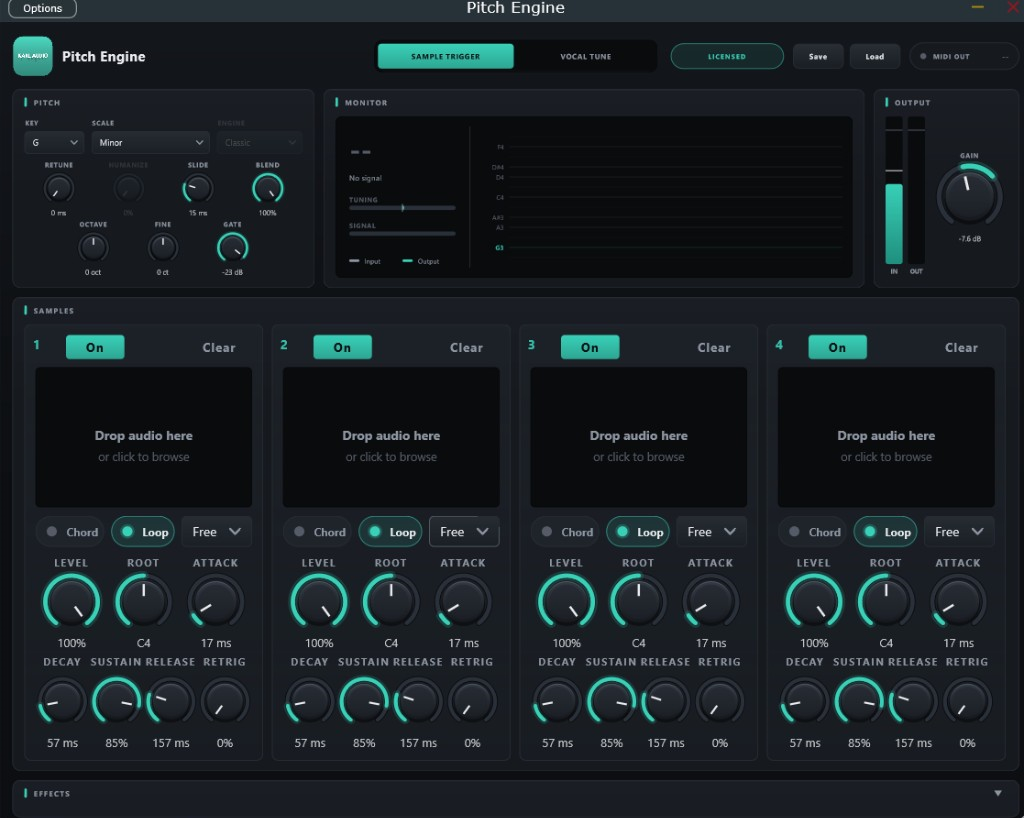Click sample 1 Level knob
Viewport: 1024px width, 818px height.
71,601
